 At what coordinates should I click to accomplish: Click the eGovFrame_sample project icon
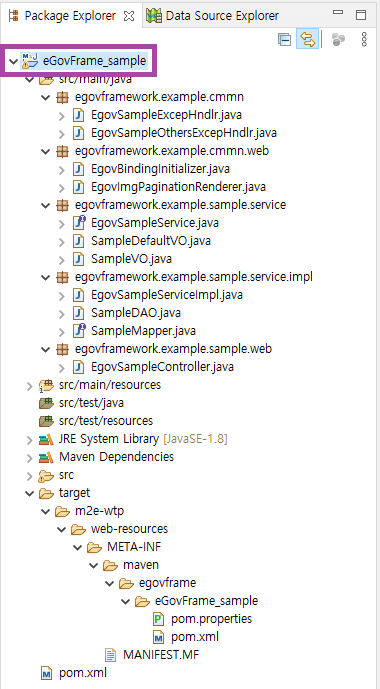click(30, 61)
